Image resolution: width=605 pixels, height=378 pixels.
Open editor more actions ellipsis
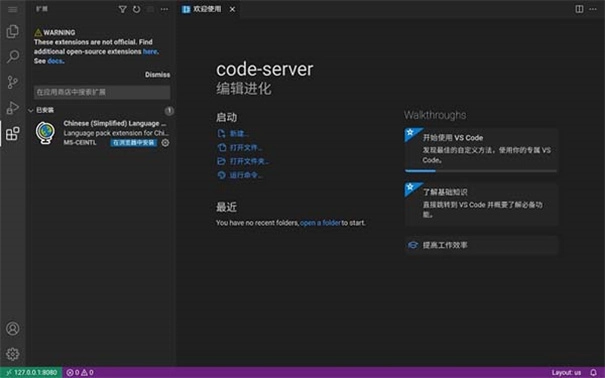tap(593, 9)
